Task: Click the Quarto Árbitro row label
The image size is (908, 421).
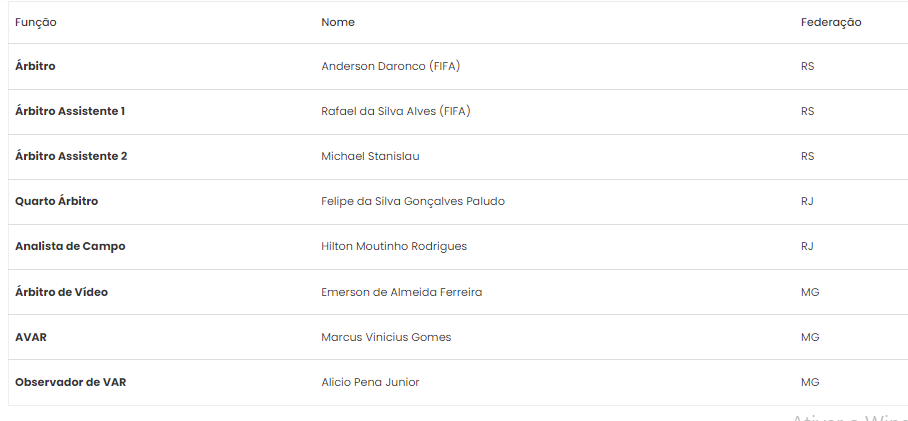Action: (x=57, y=202)
